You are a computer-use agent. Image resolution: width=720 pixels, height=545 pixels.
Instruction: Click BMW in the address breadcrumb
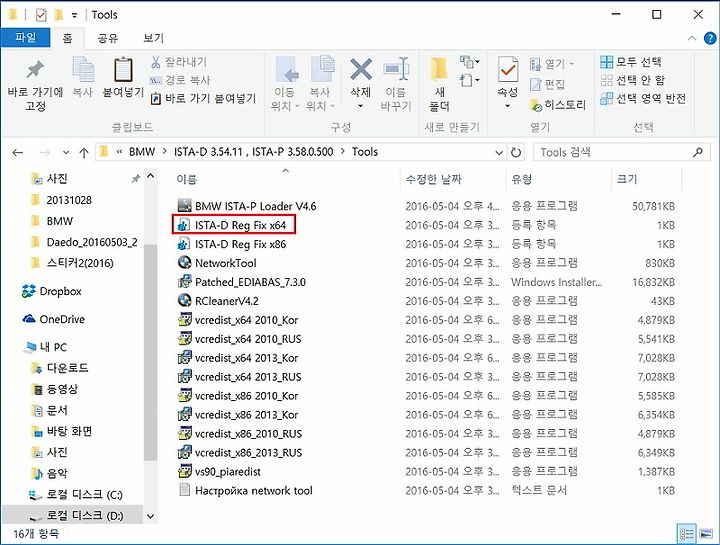[142, 152]
